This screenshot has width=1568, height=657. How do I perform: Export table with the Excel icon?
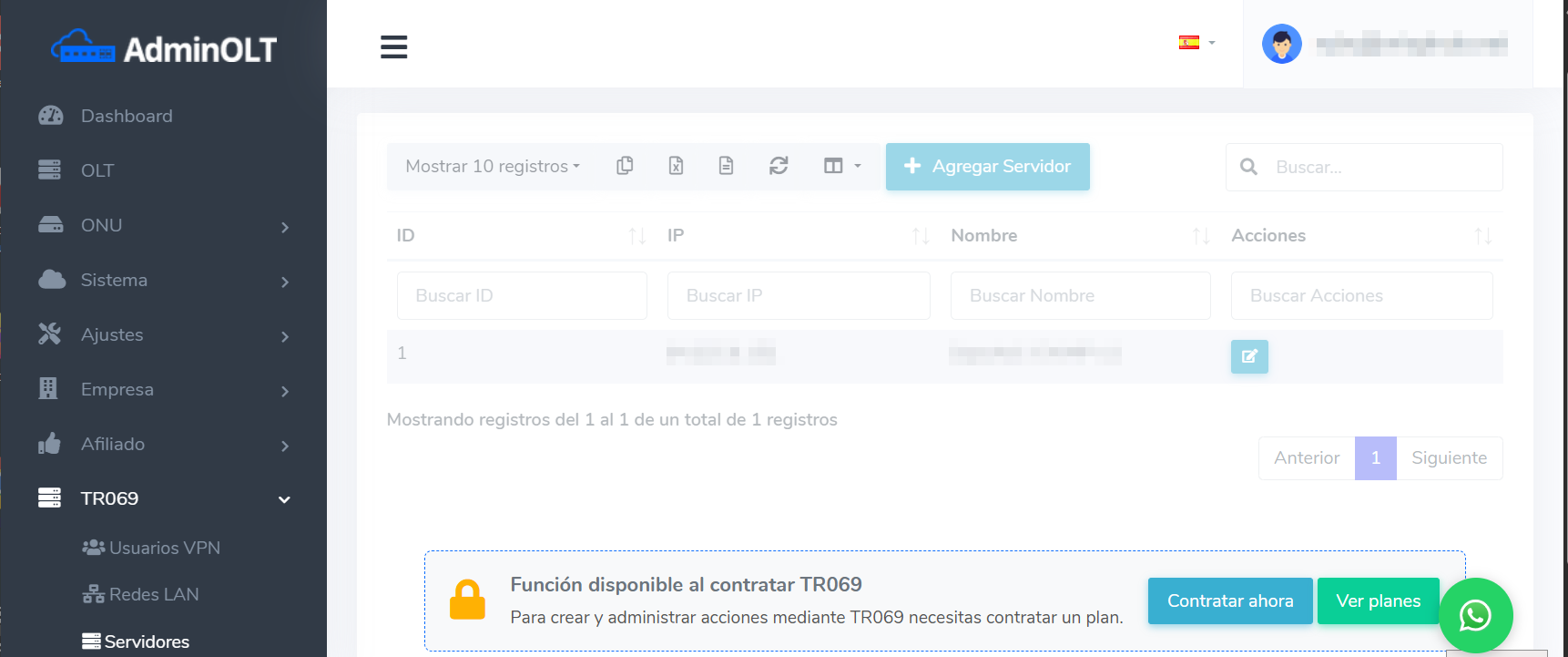676,166
